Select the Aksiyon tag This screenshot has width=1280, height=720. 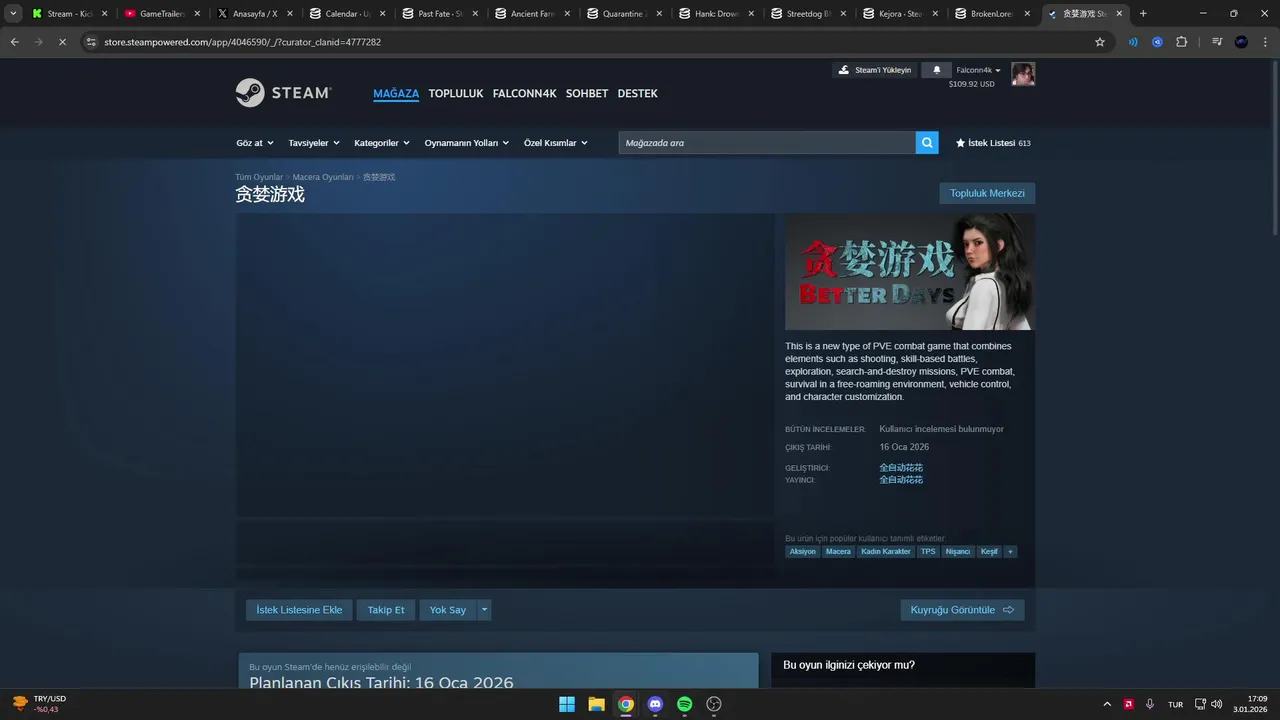tap(803, 552)
